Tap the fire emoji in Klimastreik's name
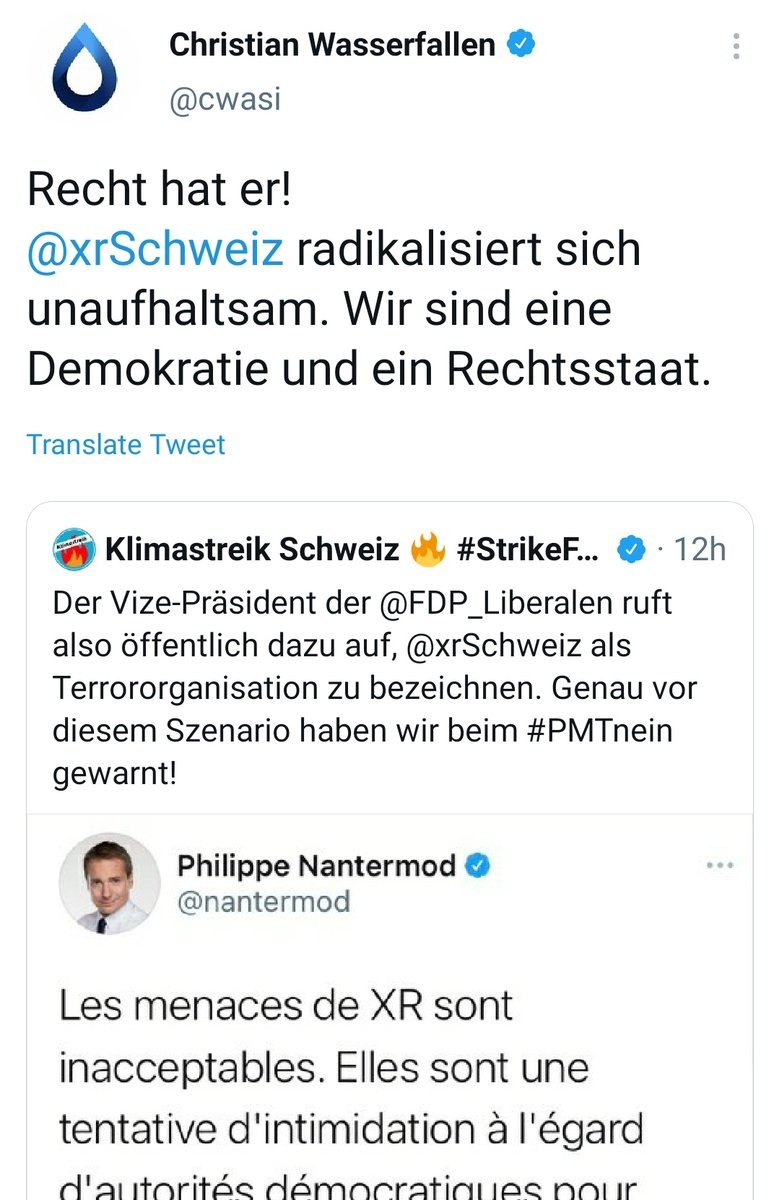This screenshot has width=774, height=1200. coord(427,549)
